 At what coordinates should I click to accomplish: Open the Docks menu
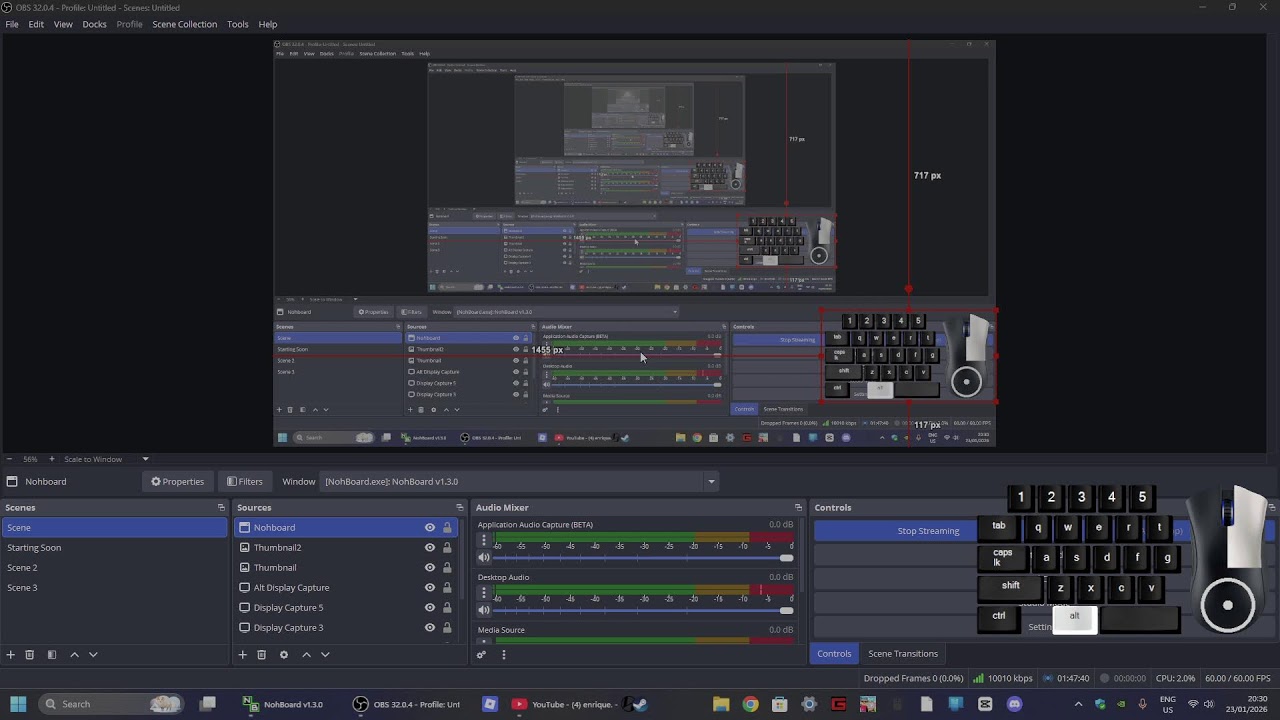(x=94, y=24)
